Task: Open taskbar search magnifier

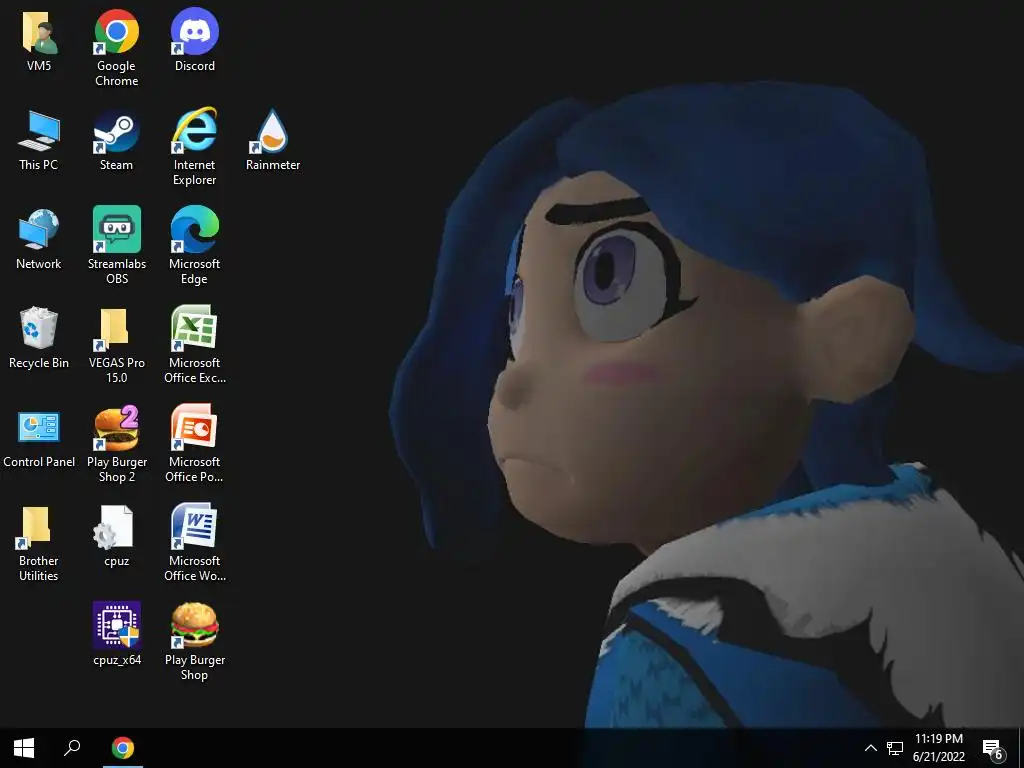Action: 72,748
